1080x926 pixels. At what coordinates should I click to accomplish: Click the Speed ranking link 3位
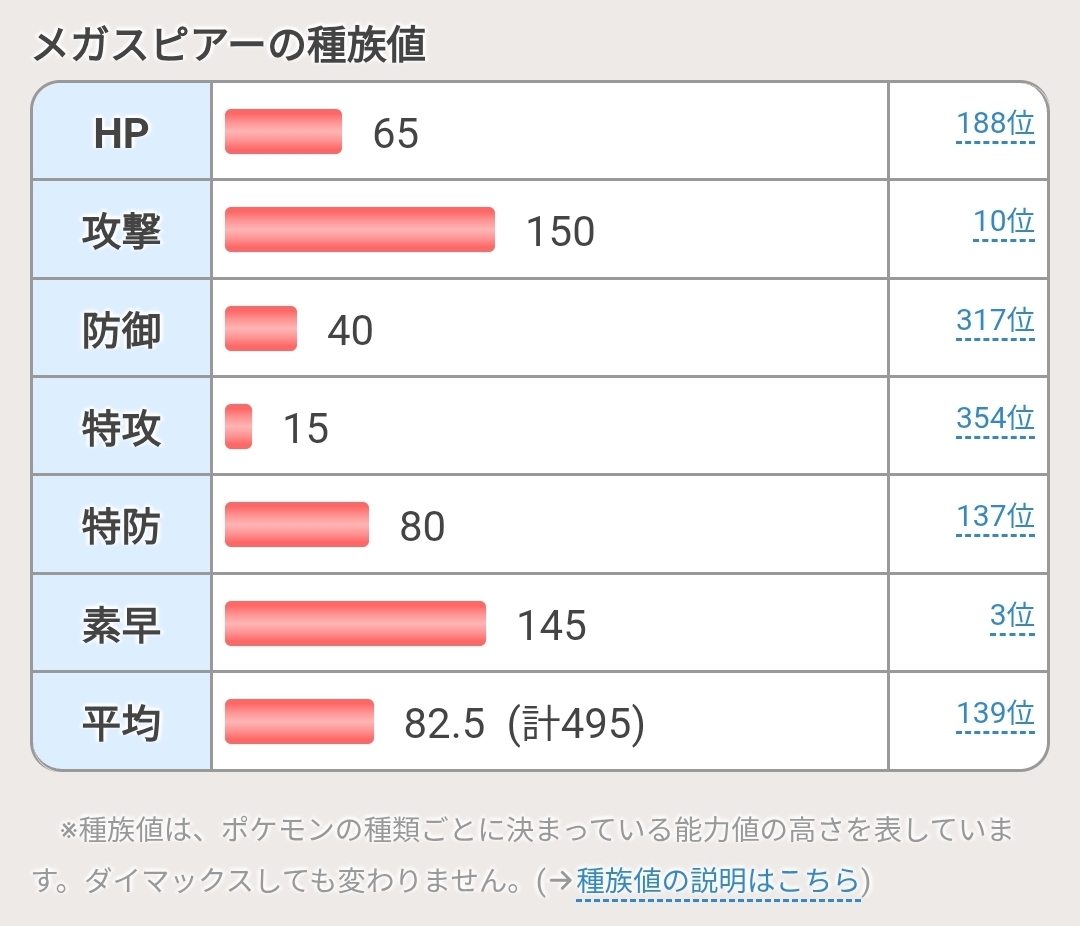[x=1011, y=615]
